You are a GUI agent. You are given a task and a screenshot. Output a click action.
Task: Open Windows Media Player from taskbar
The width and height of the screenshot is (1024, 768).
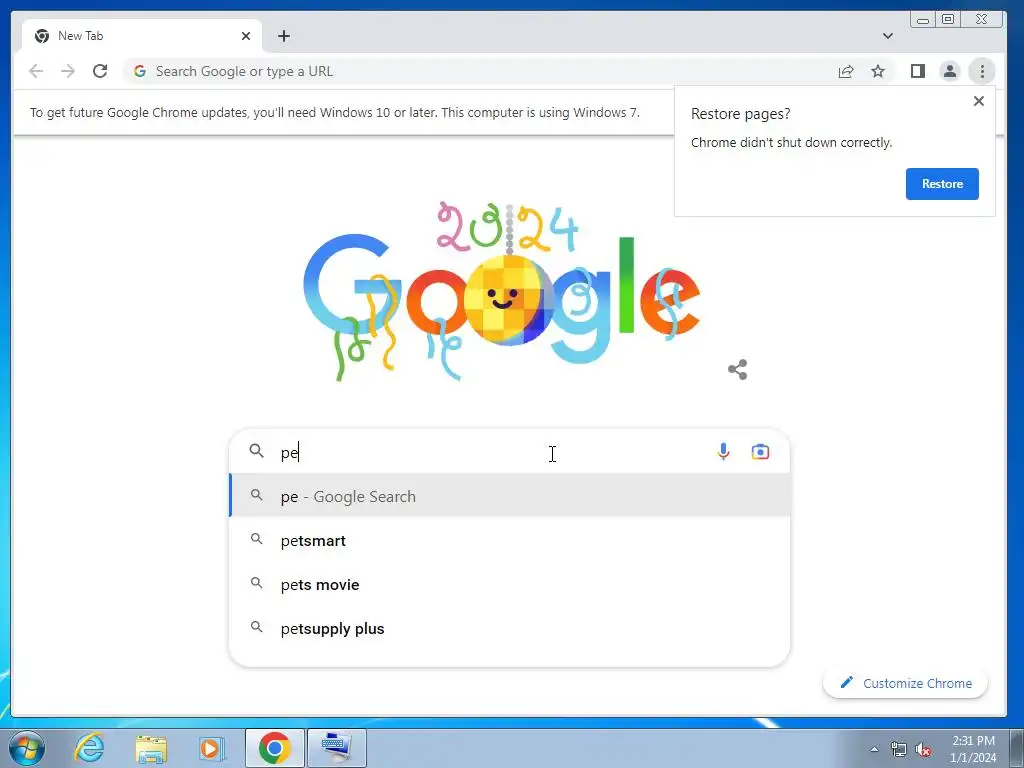coord(211,748)
